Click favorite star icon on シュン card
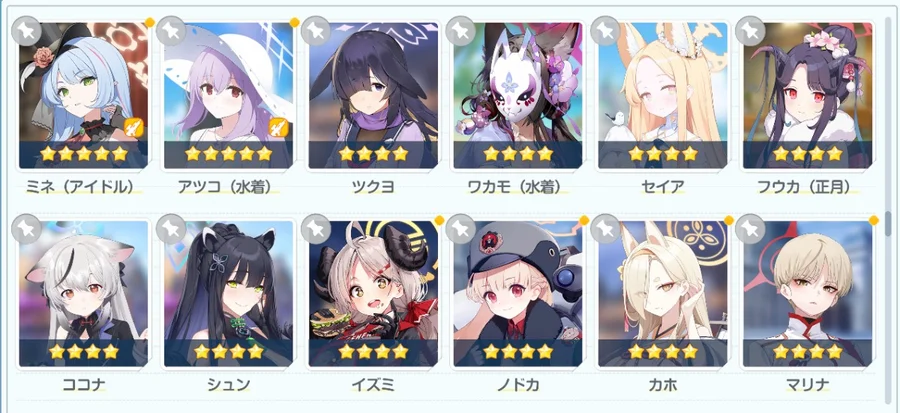 [171, 229]
